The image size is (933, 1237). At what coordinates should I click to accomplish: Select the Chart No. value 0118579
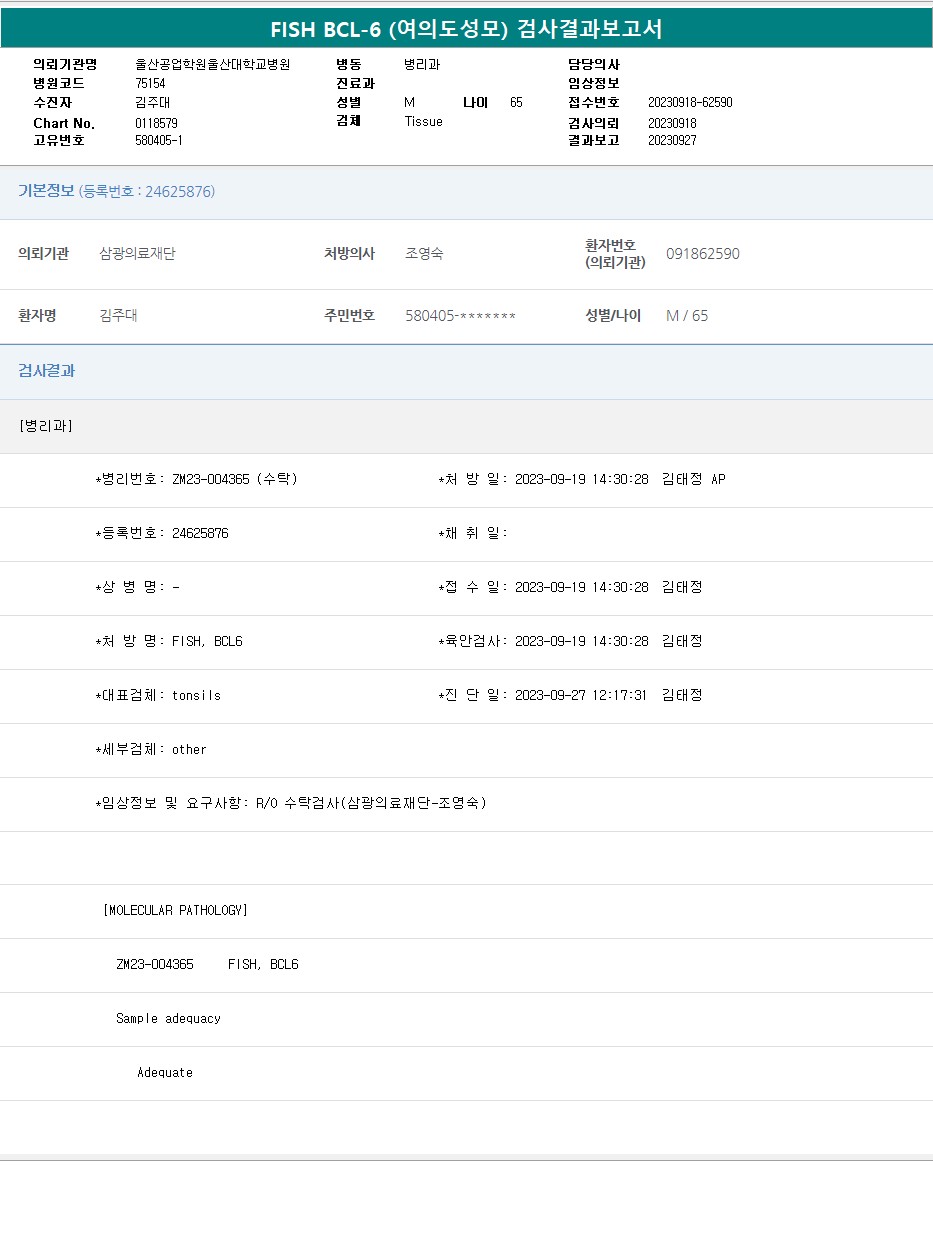click(156, 123)
